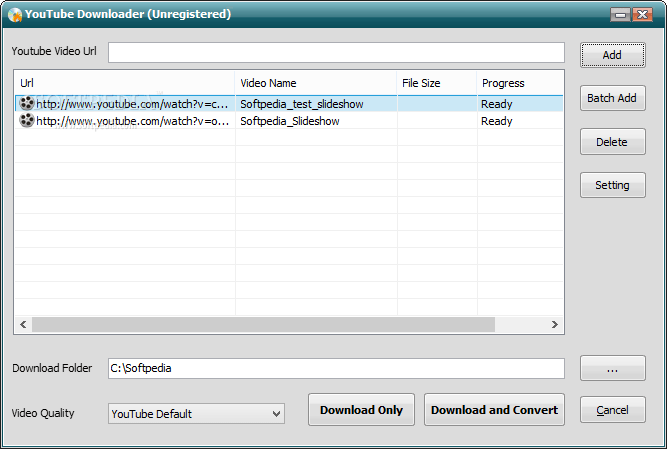Click the Softpedia_test_slideshow video name
This screenshot has width=667, height=449.
302,104
